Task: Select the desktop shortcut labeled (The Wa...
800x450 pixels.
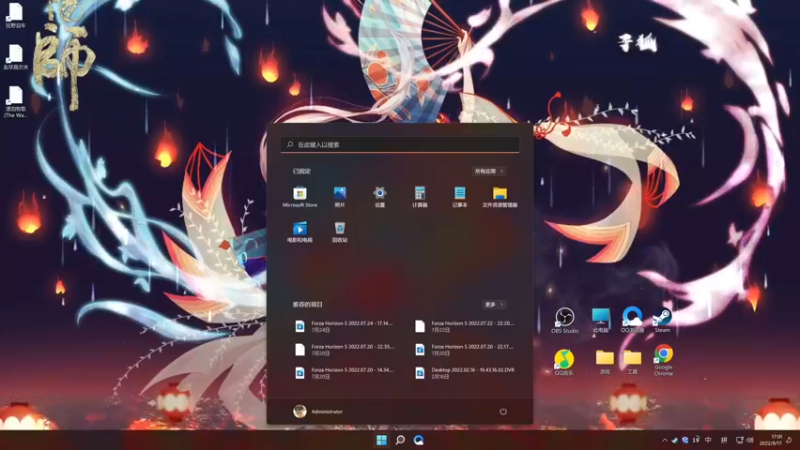Action: (x=15, y=102)
